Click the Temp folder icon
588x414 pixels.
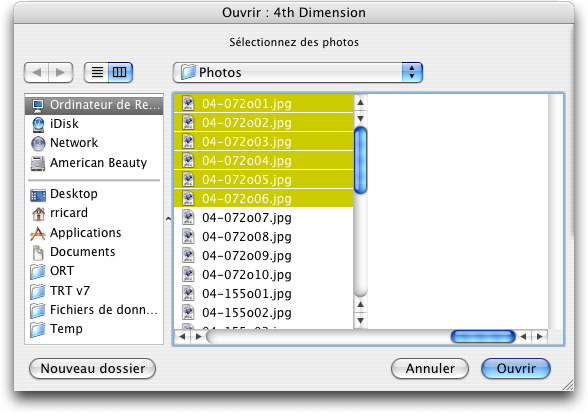pos(38,329)
